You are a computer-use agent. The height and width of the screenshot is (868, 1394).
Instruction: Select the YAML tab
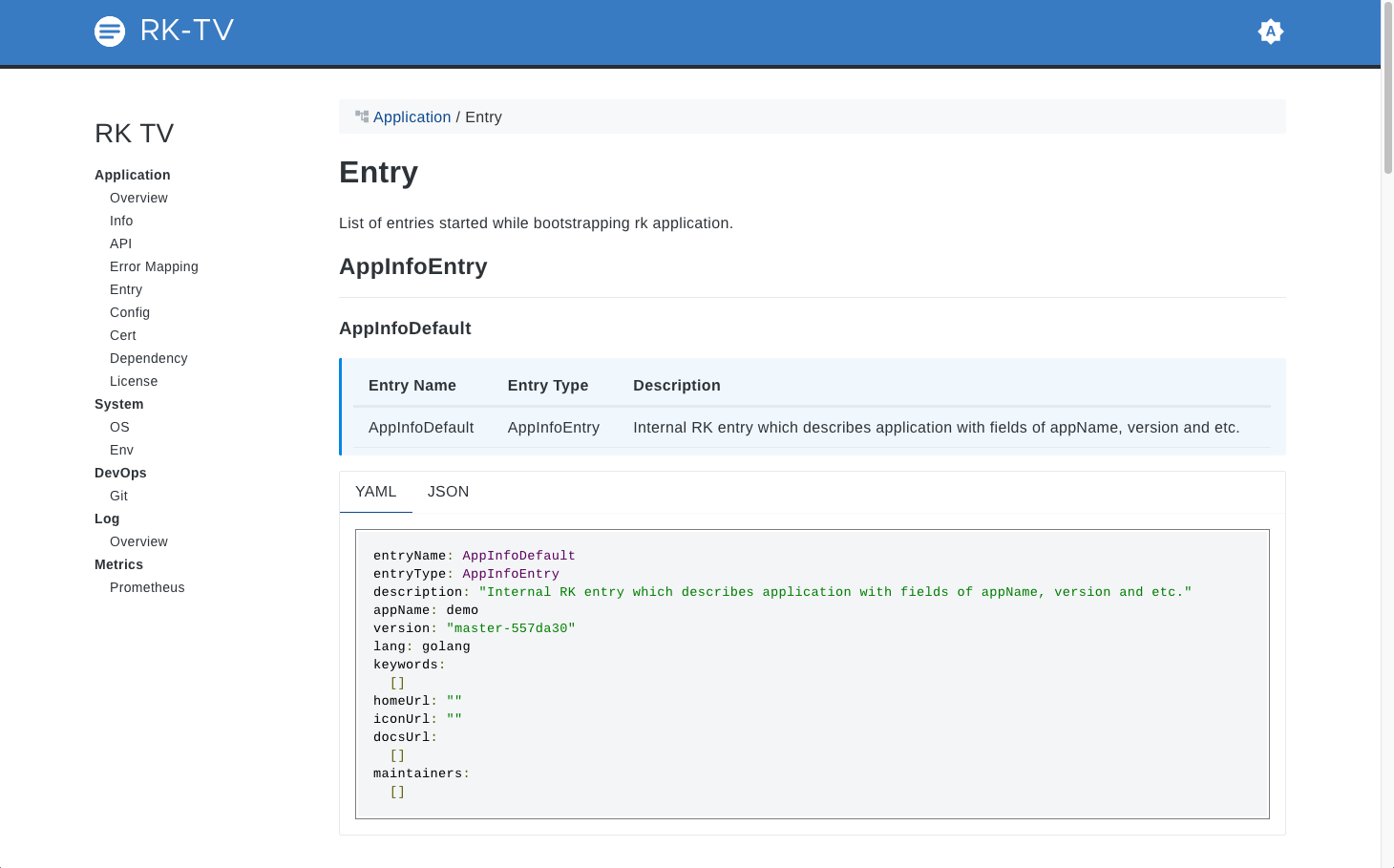tap(375, 492)
